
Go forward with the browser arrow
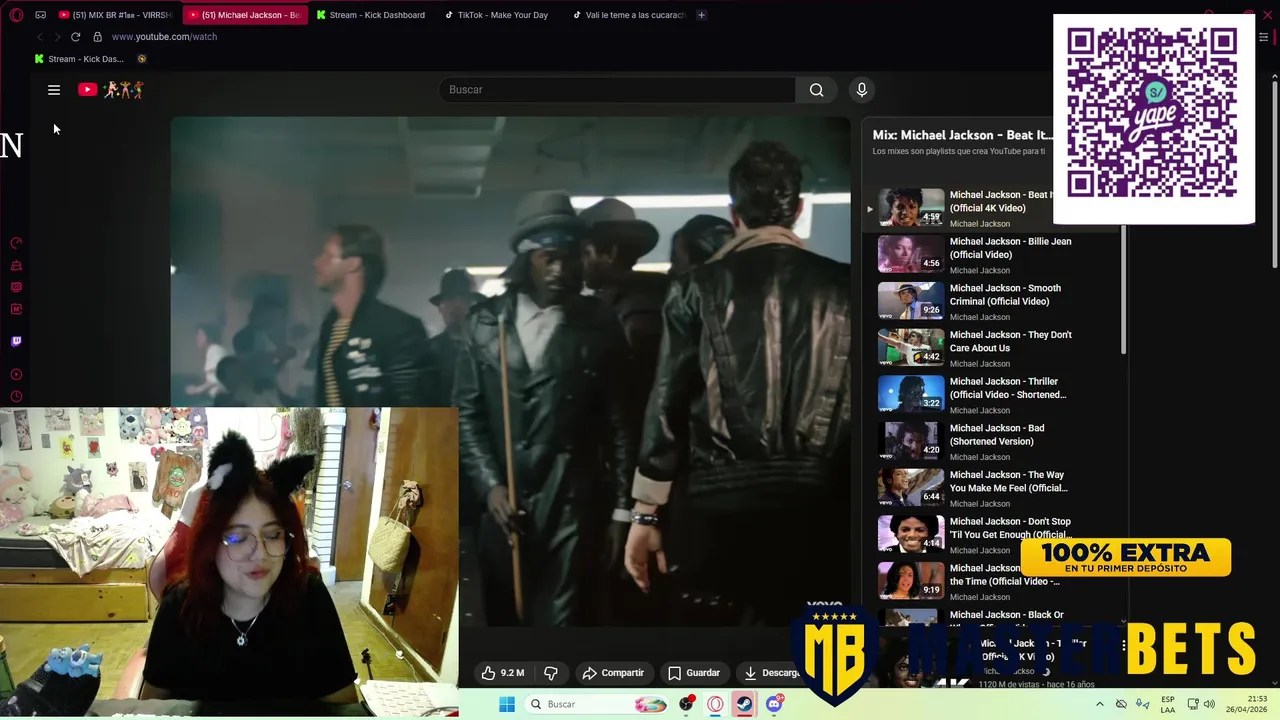57,37
